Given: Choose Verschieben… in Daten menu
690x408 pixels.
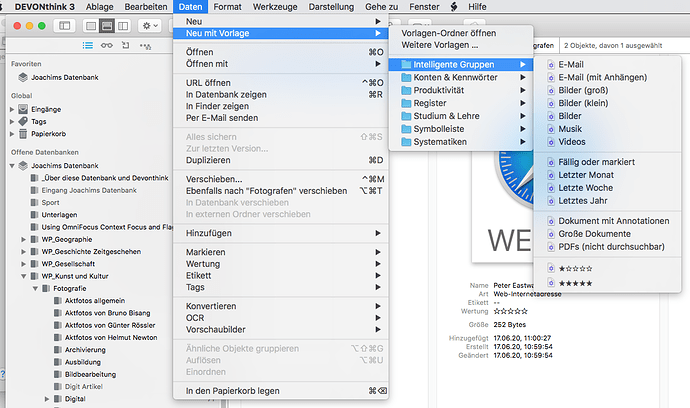Looking at the screenshot, I should coord(281,179).
